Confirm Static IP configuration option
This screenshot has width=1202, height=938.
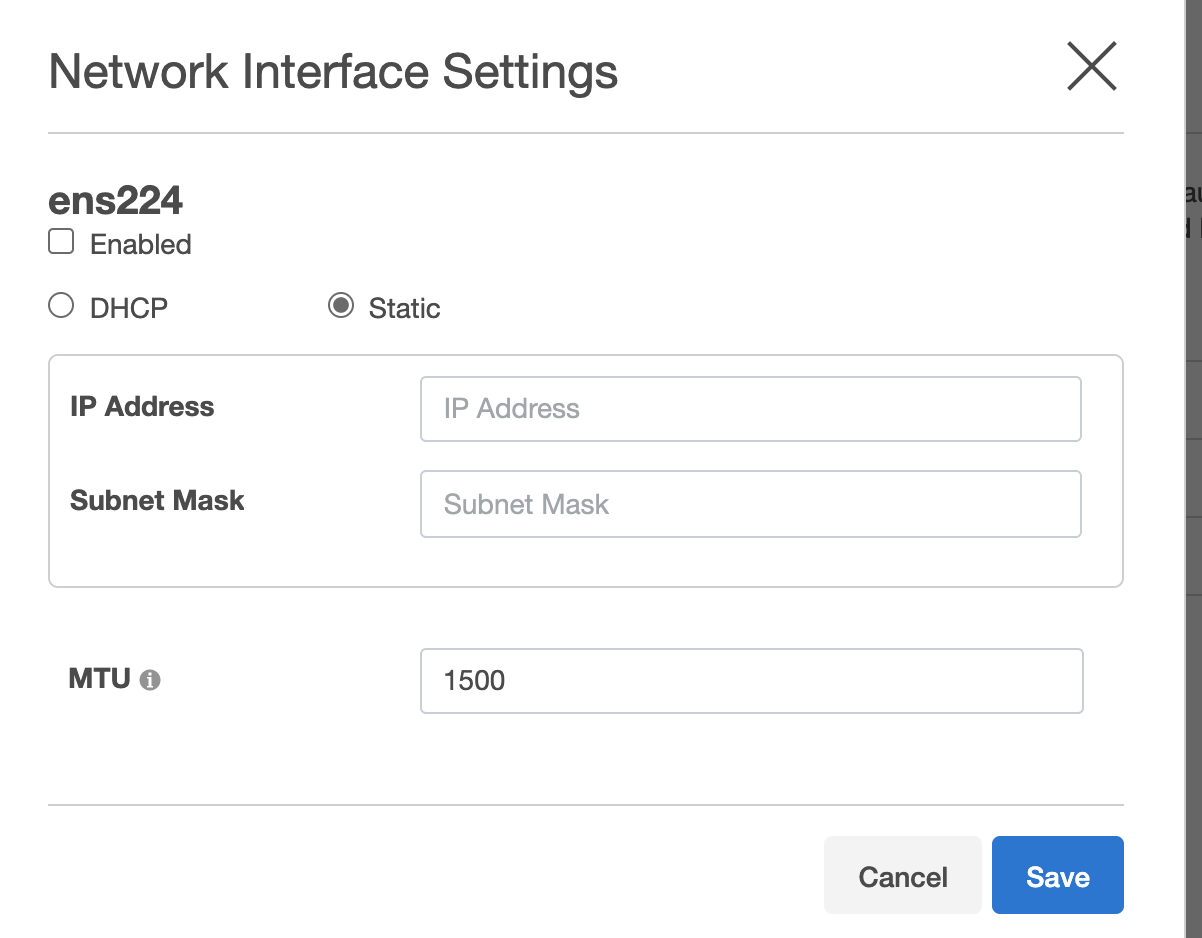(340, 305)
